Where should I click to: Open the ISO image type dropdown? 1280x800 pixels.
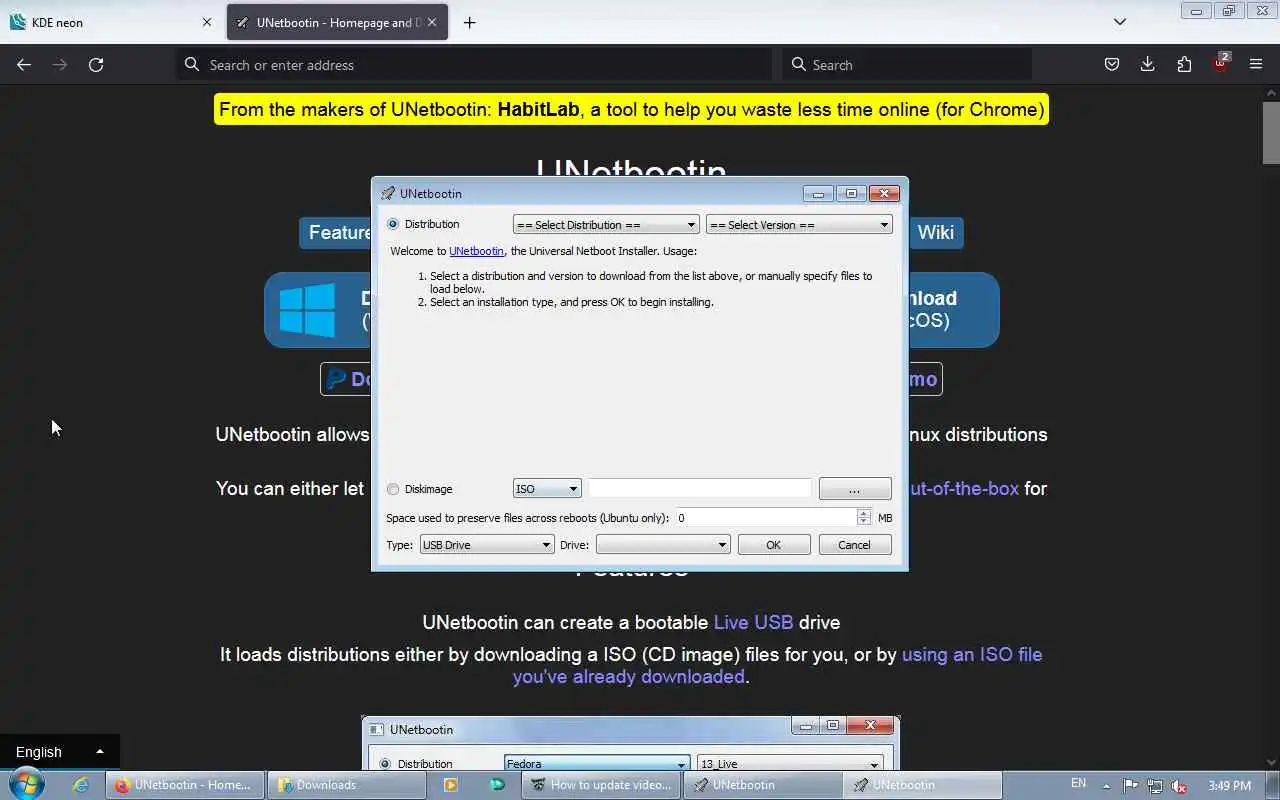click(x=547, y=489)
